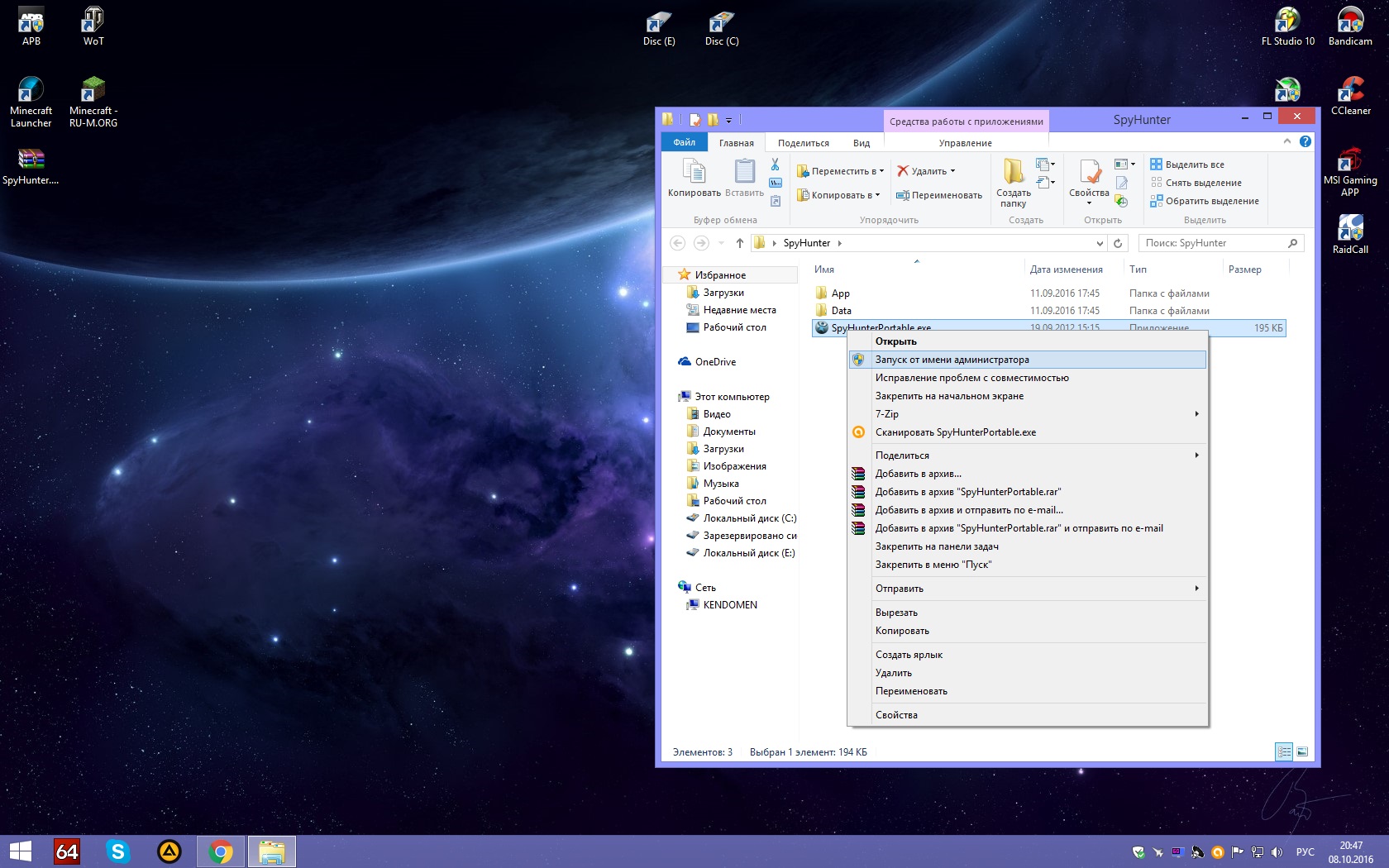This screenshot has height=868, width=1389.
Task: Click the search magnifier icon
Action: point(1293,243)
